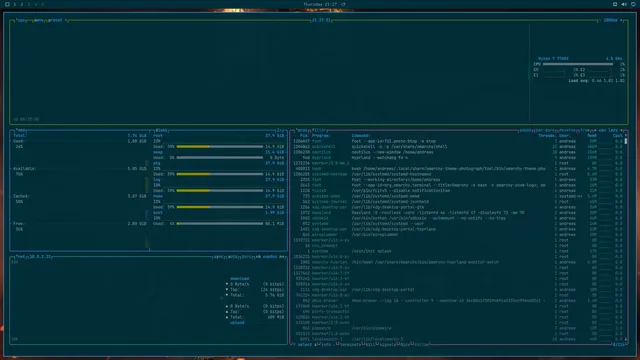Select the quickshell process row
Image resolution: width=640 pixels, height=360 pixels.
coord(458,147)
